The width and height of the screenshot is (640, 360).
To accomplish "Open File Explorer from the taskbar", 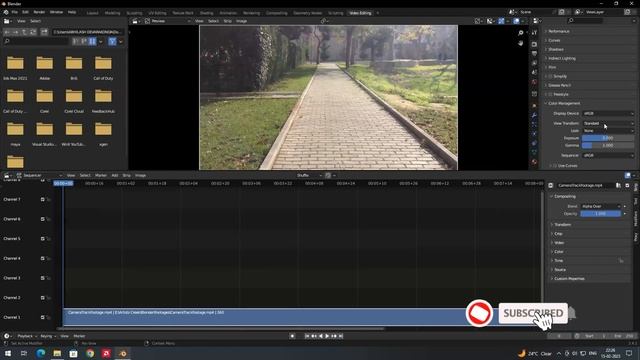I will point(57,353).
